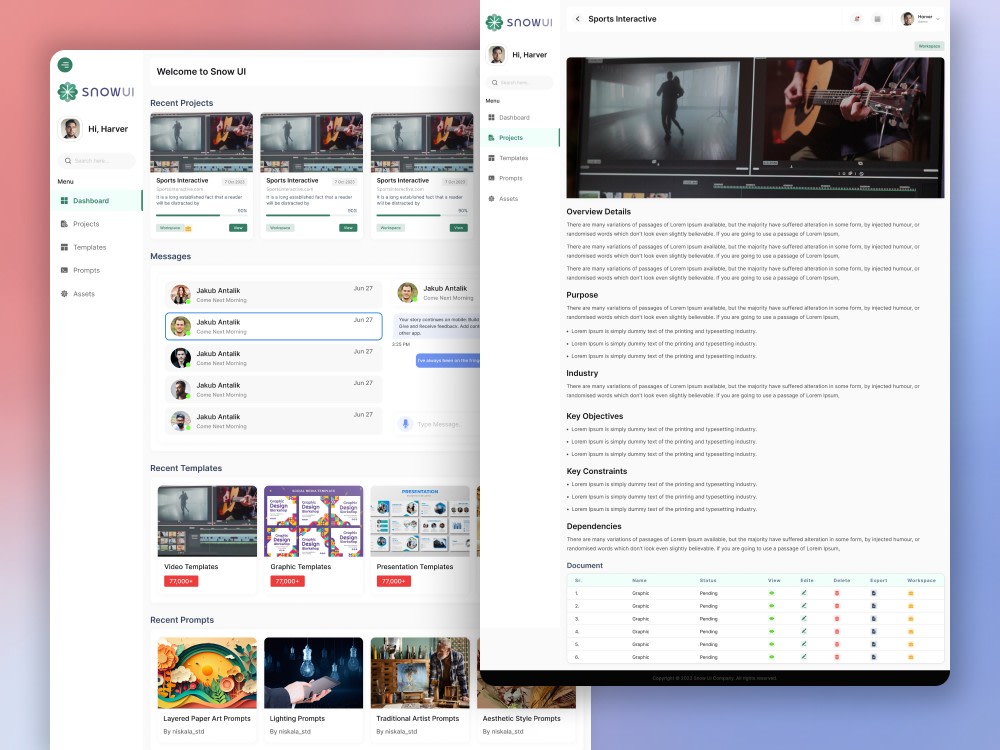The height and width of the screenshot is (750, 1000).
Task: Click the Workspace briefcase icon in document row 4
Action: click(911, 631)
